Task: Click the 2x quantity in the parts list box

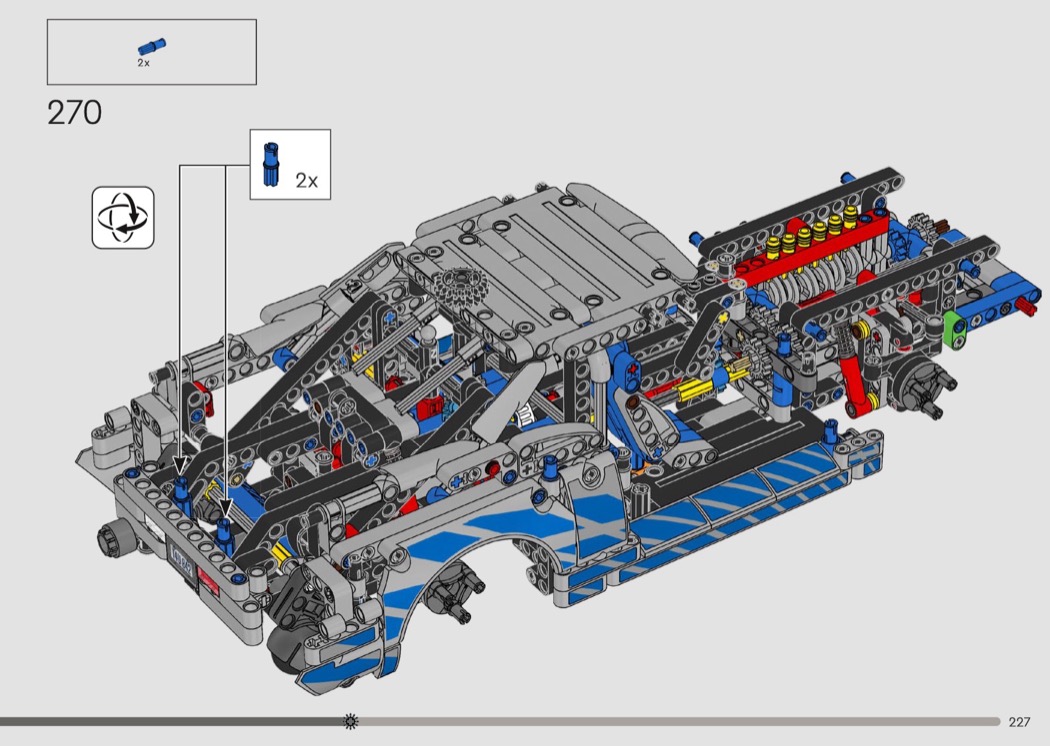Action: tap(143, 63)
